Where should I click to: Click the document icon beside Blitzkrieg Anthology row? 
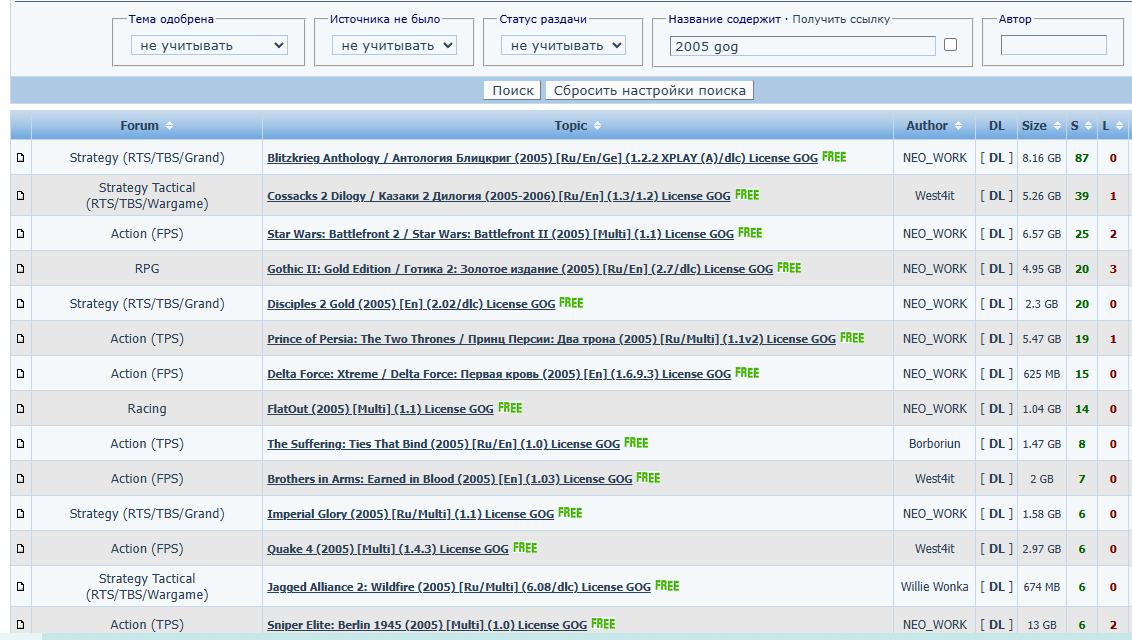[x=20, y=158]
